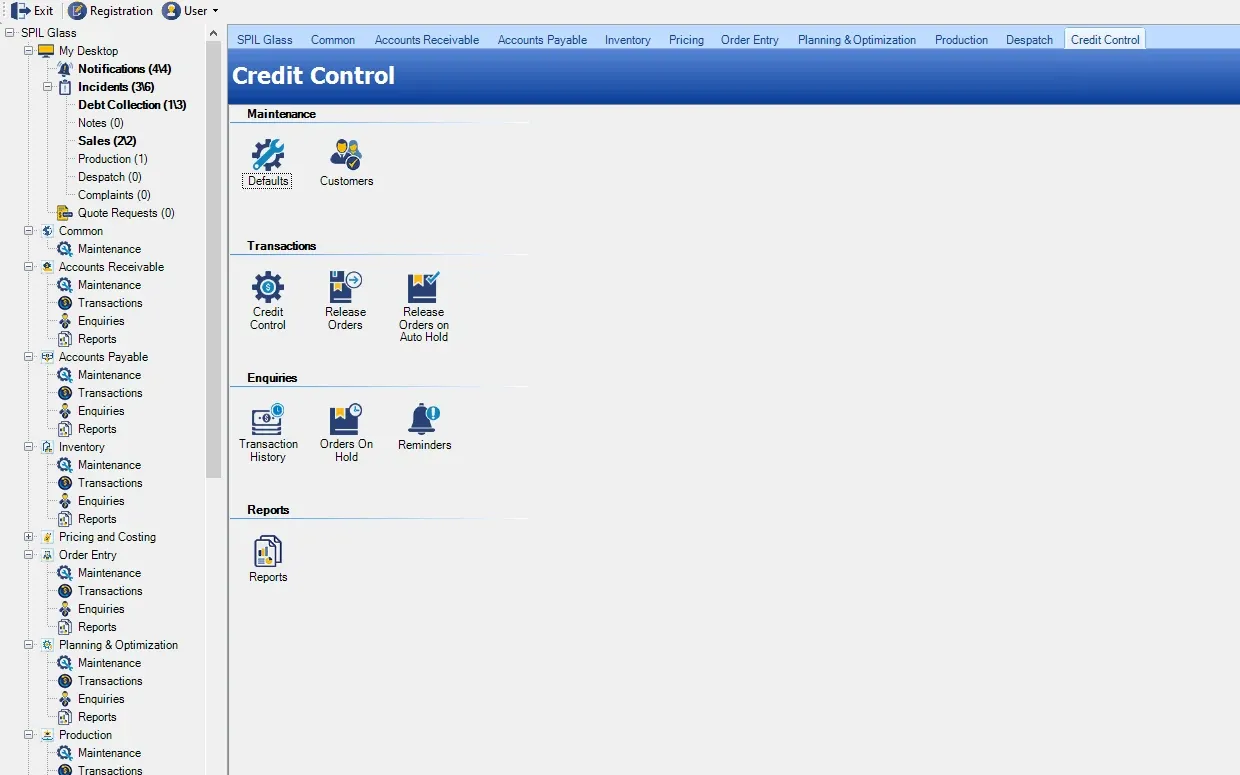This screenshot has height=775, width=1240.
Task: Click the tree panel vertical scrollbar
Action: [x=213, y=260]
